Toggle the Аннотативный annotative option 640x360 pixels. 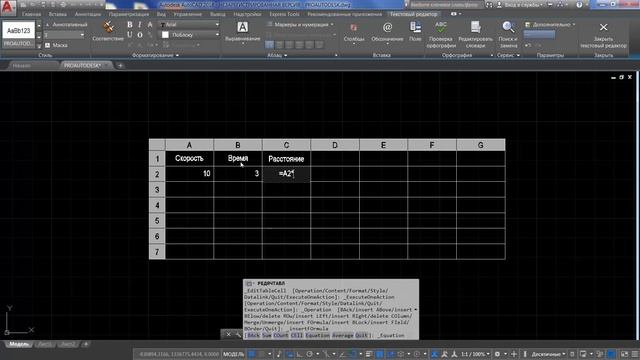pyautogui.click(x=66, y=24)
